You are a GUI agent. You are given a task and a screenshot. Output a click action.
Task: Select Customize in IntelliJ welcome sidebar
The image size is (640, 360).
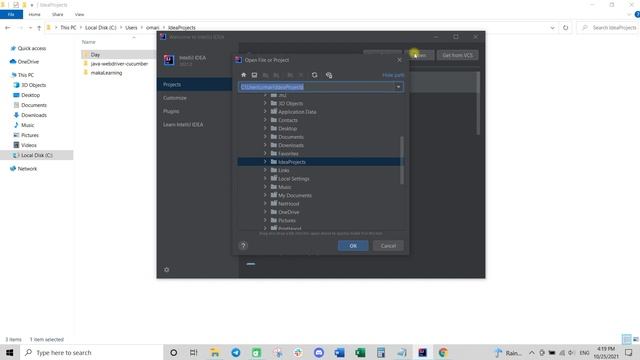[x=175, y=98]
